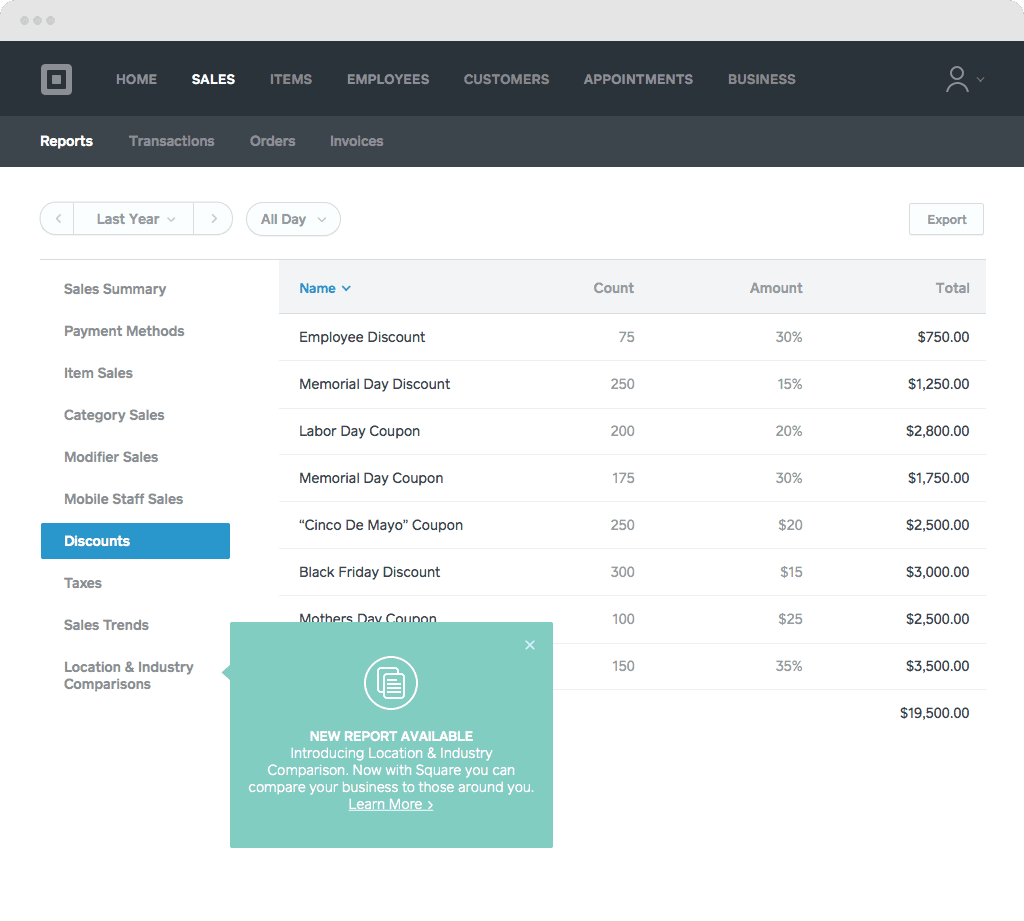Go to previous date range arrow
Image resolution: width=1024 pixels, height=921 pixels.
click(58, 219)
